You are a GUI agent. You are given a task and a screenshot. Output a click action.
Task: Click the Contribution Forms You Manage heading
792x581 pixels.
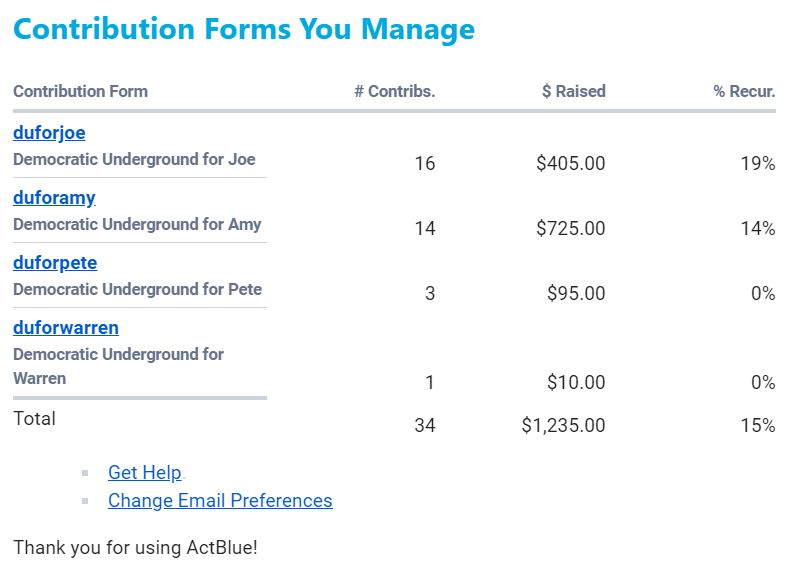244,29
